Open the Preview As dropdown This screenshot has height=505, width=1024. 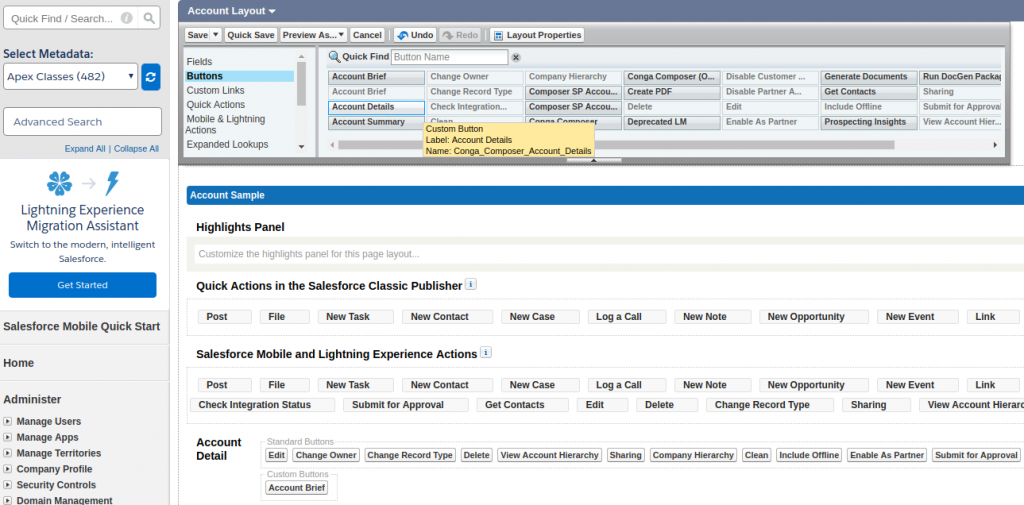click(313, 35)
